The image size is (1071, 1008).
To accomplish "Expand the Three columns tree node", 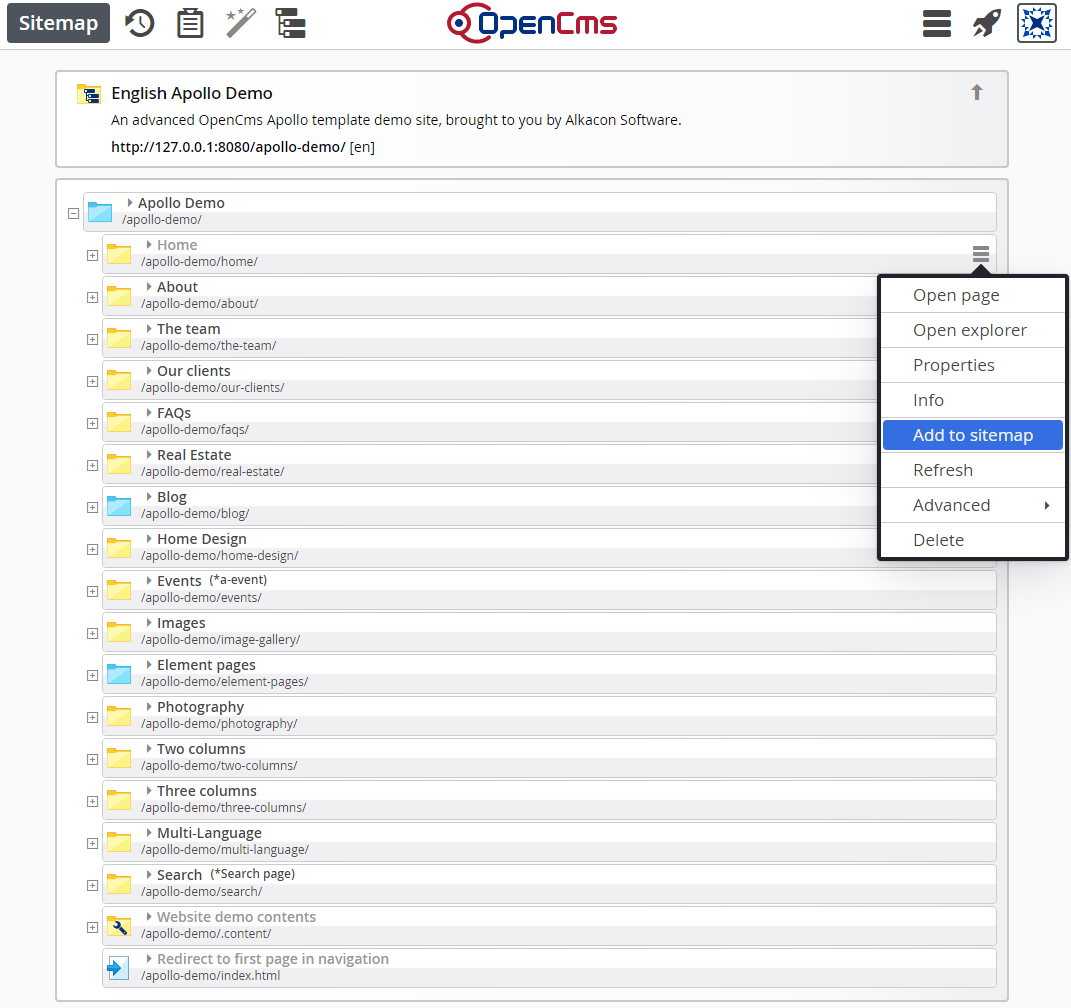I will [x=92, y=802].
